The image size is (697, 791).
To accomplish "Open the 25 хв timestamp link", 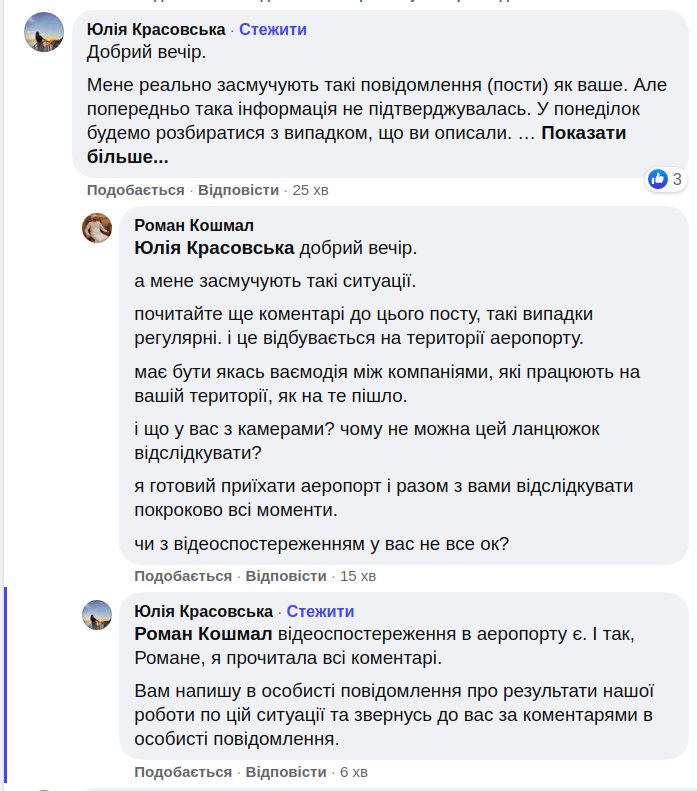I will click(310, 190).
